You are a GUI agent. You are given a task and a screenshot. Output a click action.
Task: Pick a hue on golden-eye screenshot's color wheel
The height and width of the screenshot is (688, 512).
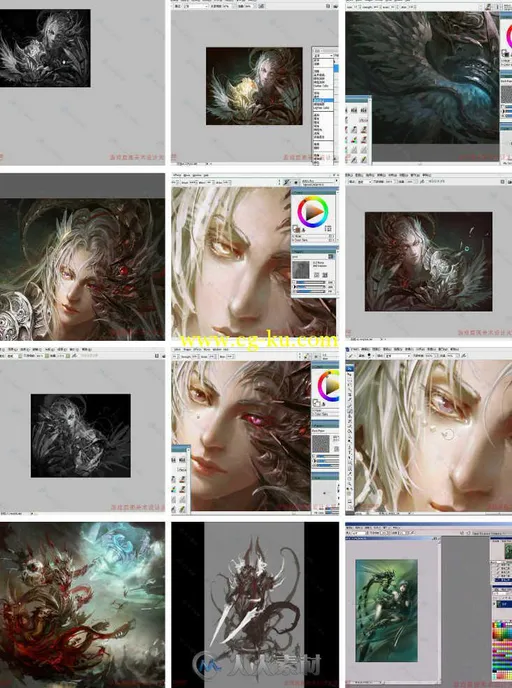point(313,212)
